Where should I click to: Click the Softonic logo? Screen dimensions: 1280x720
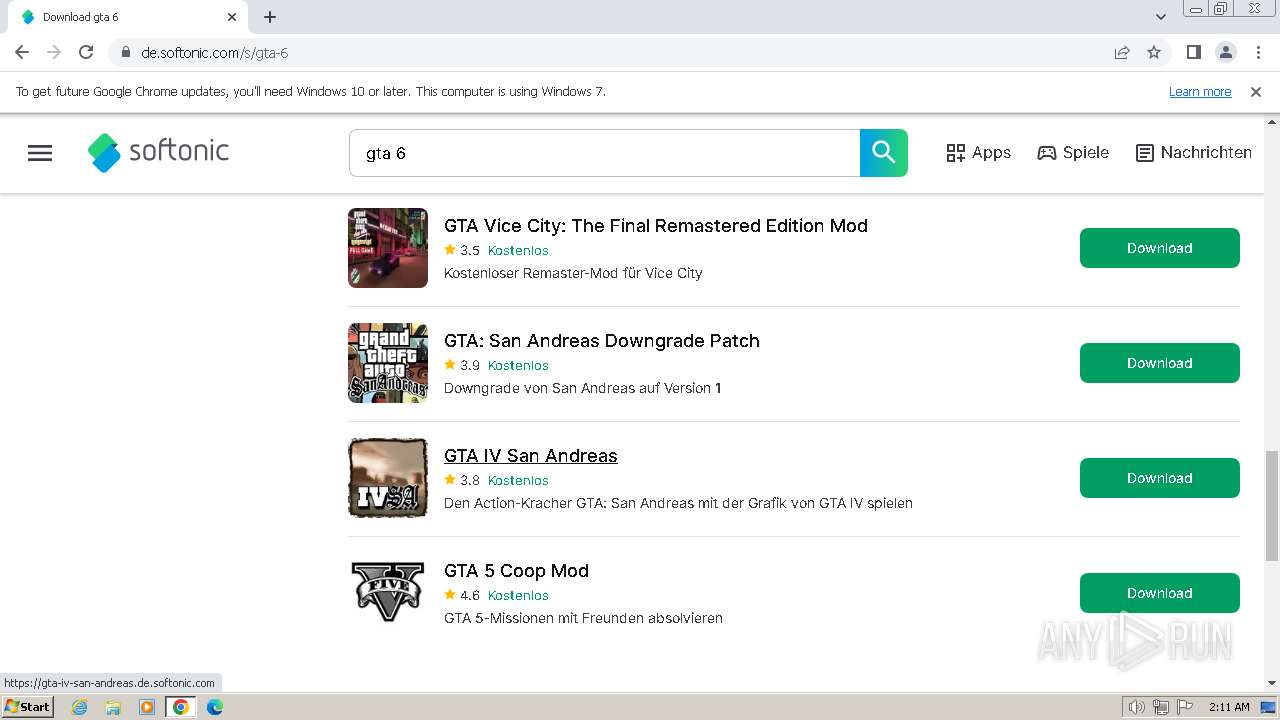coord(158,152)
